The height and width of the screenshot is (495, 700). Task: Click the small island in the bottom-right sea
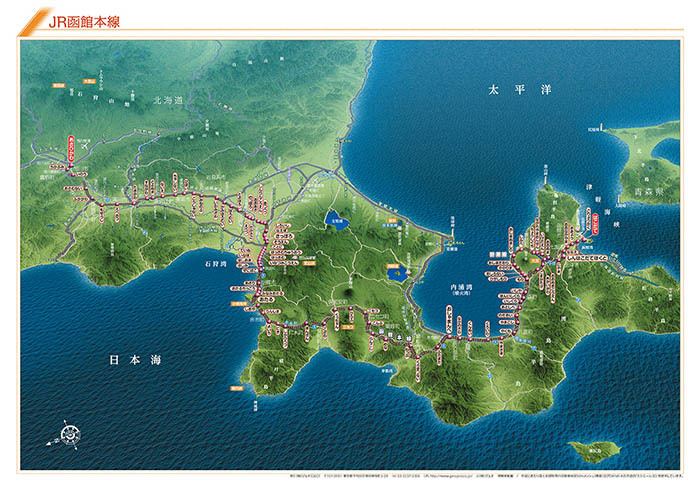(594, 450)
